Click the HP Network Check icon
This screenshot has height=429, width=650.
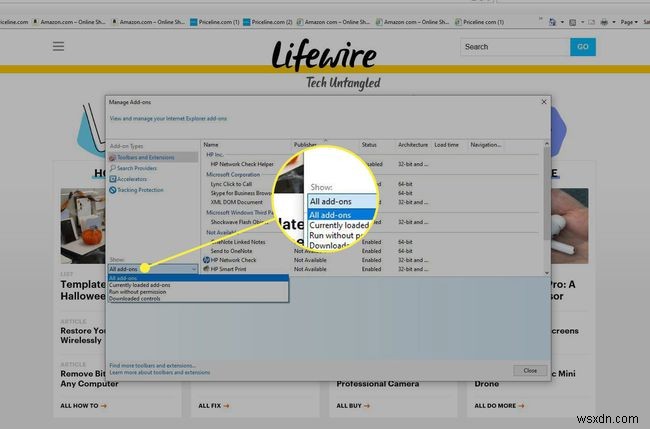[x=206, y=260]
